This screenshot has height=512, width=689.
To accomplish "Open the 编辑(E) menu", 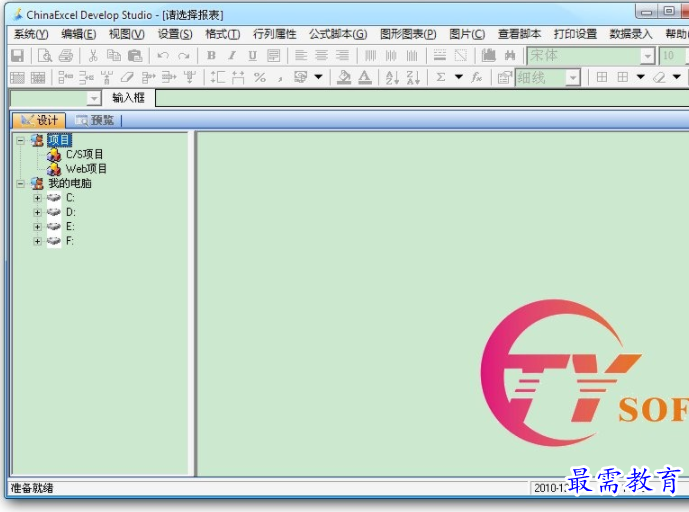I will [x=79, y=34].
